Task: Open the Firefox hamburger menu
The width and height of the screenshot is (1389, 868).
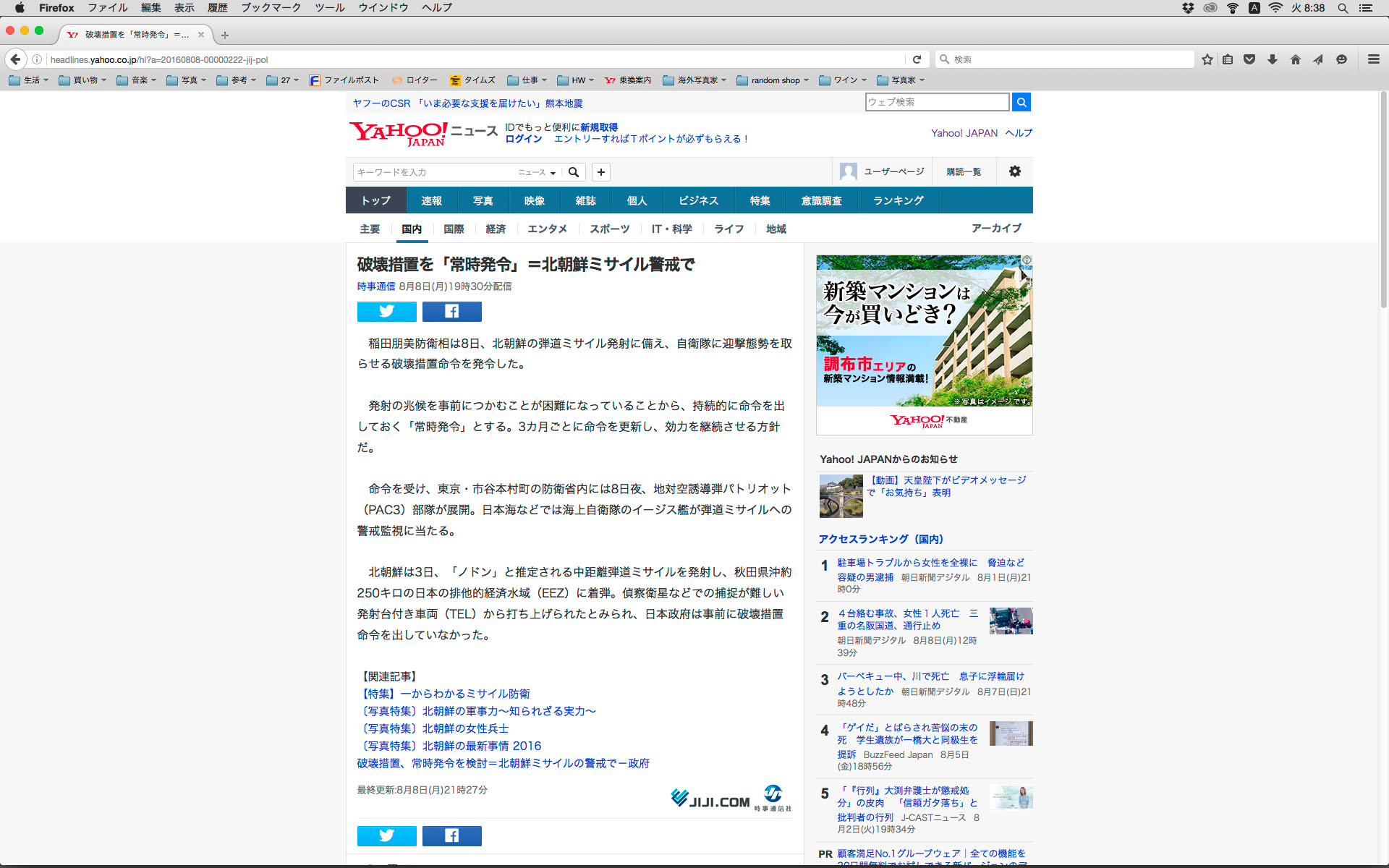Action: tap(1373, 59)
